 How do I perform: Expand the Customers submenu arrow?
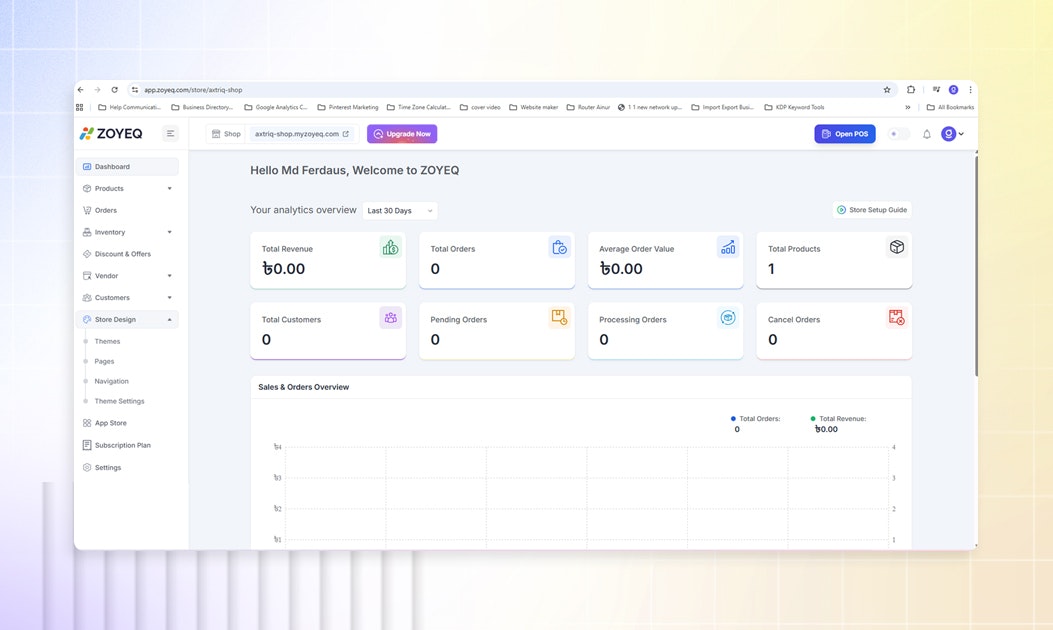[170, 298]
